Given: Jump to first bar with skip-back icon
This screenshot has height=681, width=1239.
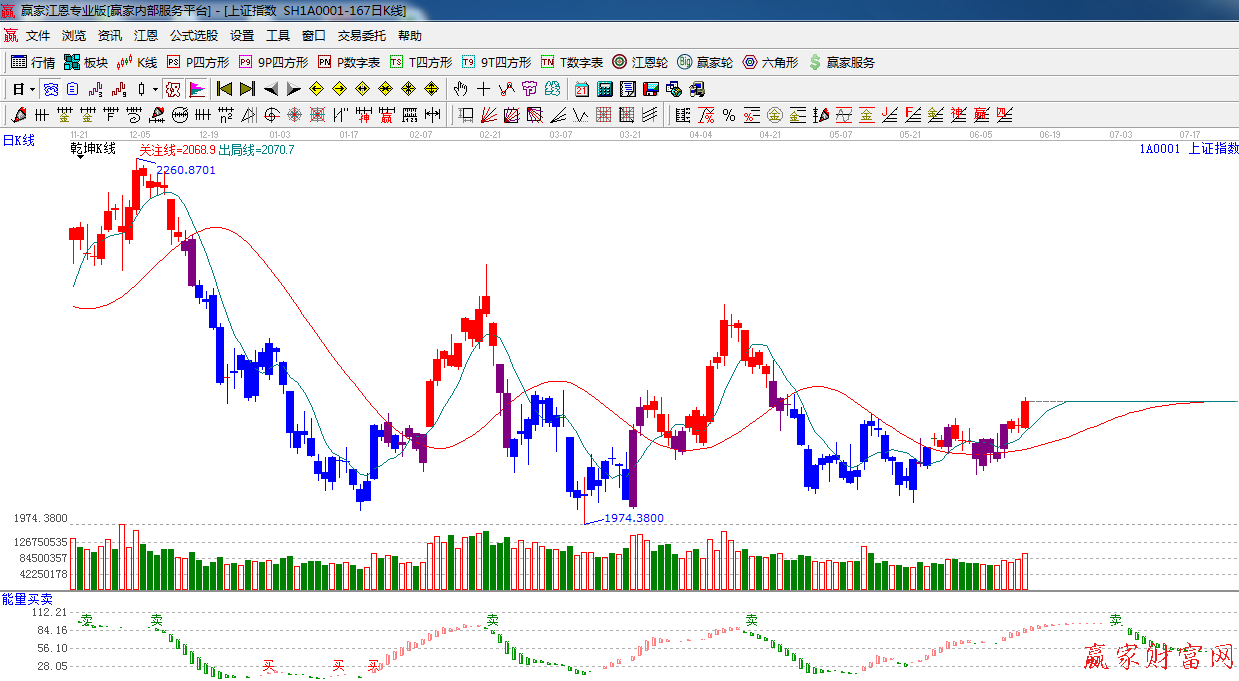Looking at the screenshot, I should 224,89.
